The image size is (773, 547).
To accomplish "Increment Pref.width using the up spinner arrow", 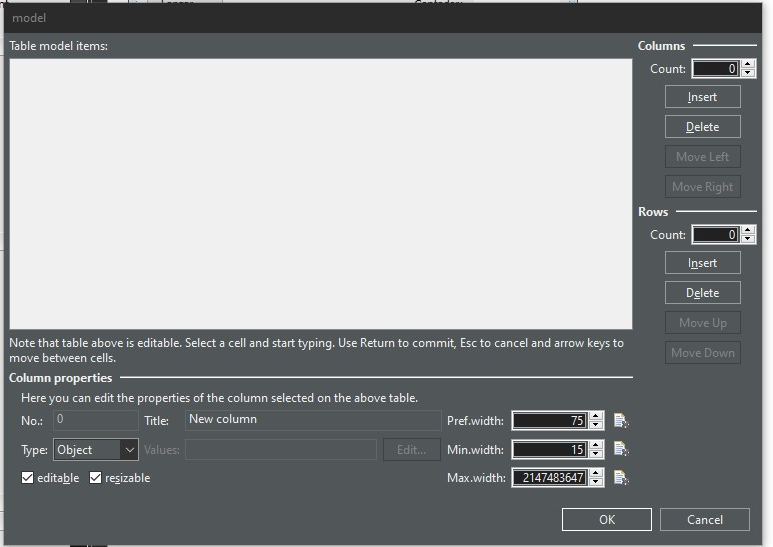I will [596, 416].
